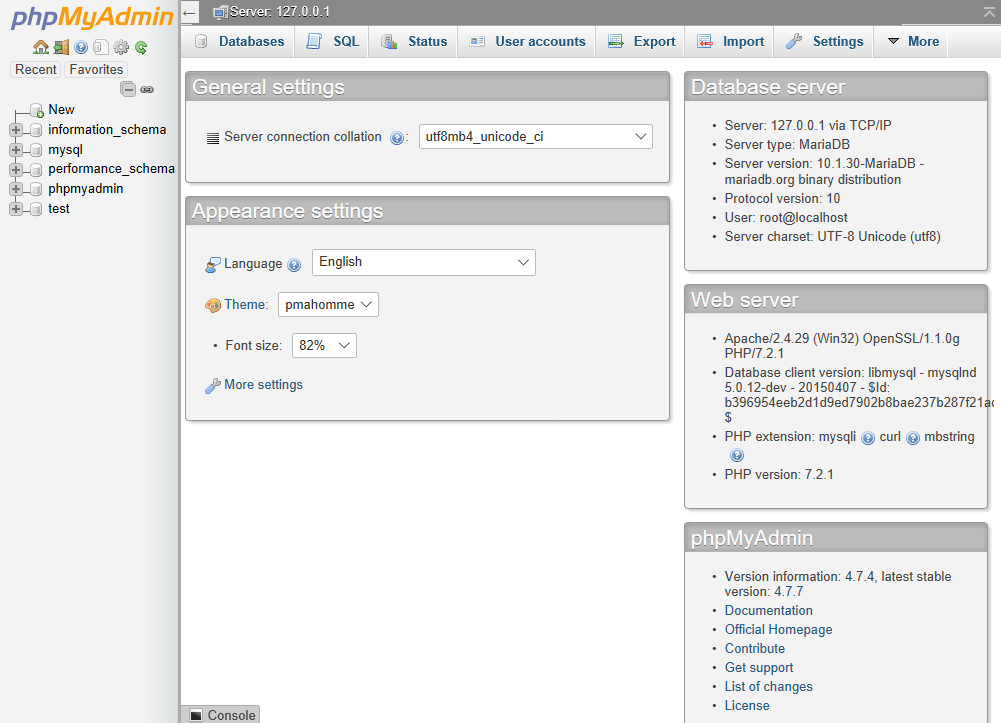The height and width of the screenshot is (723, 1001).
Task: Expand the performance_schema tree node
Action: [x=16, y=170]
